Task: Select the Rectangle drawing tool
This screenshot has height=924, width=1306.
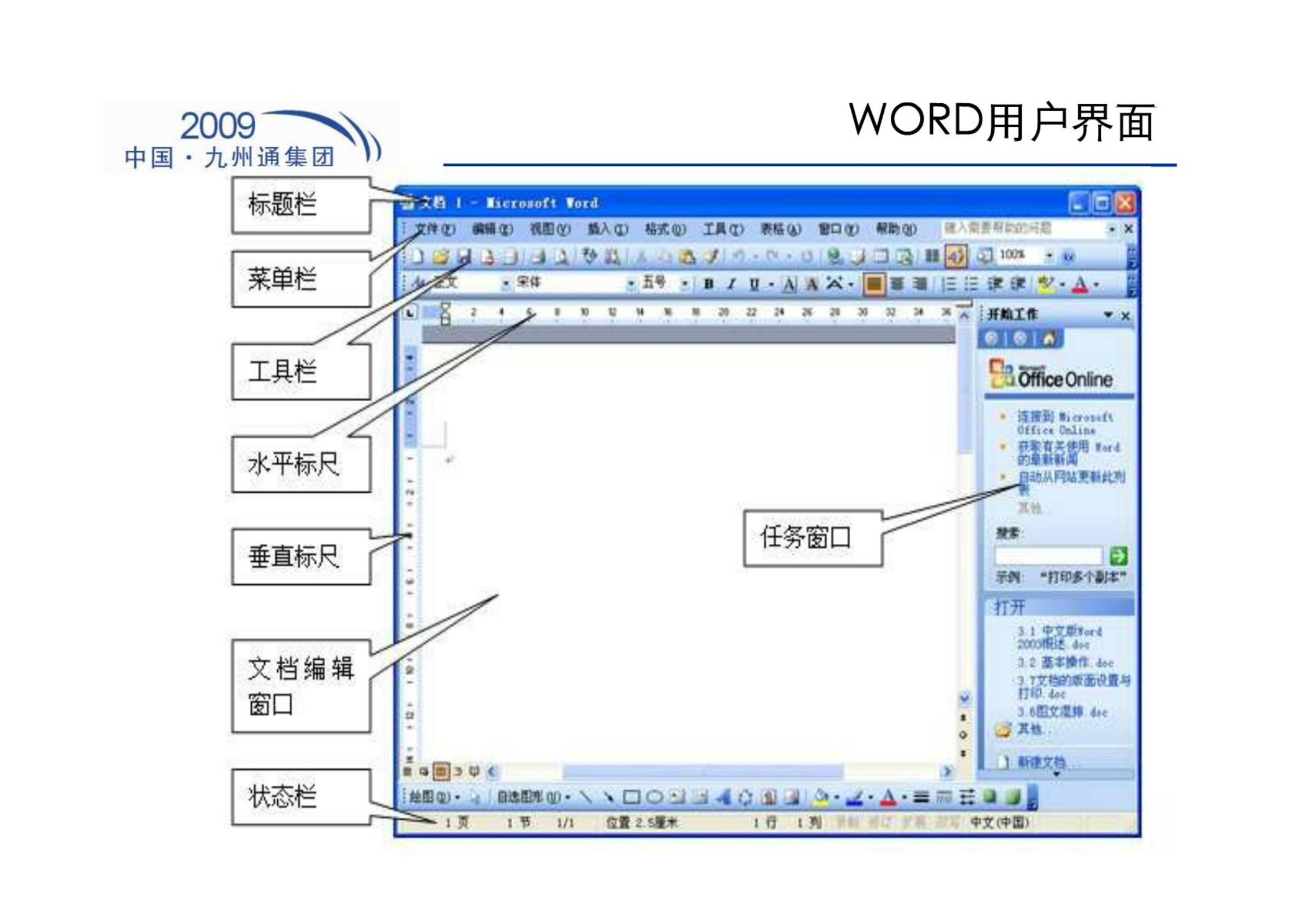Action: click(x=631, y=798)
